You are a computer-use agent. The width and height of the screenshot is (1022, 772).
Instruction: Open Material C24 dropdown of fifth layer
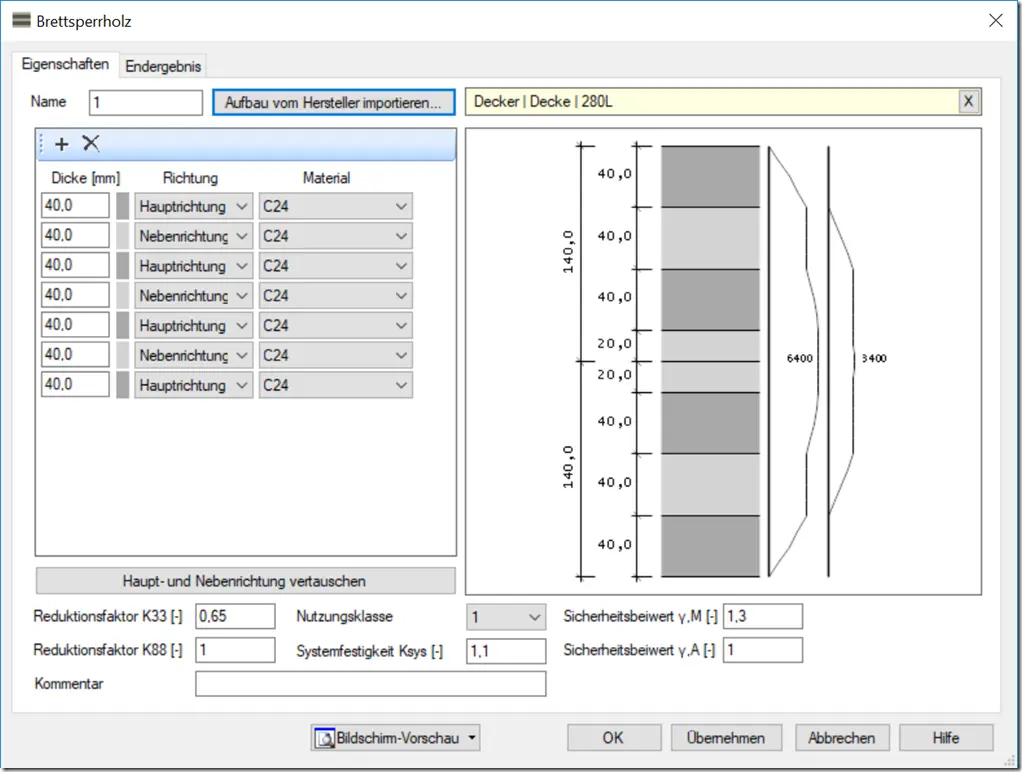click(x=336, y=325)
